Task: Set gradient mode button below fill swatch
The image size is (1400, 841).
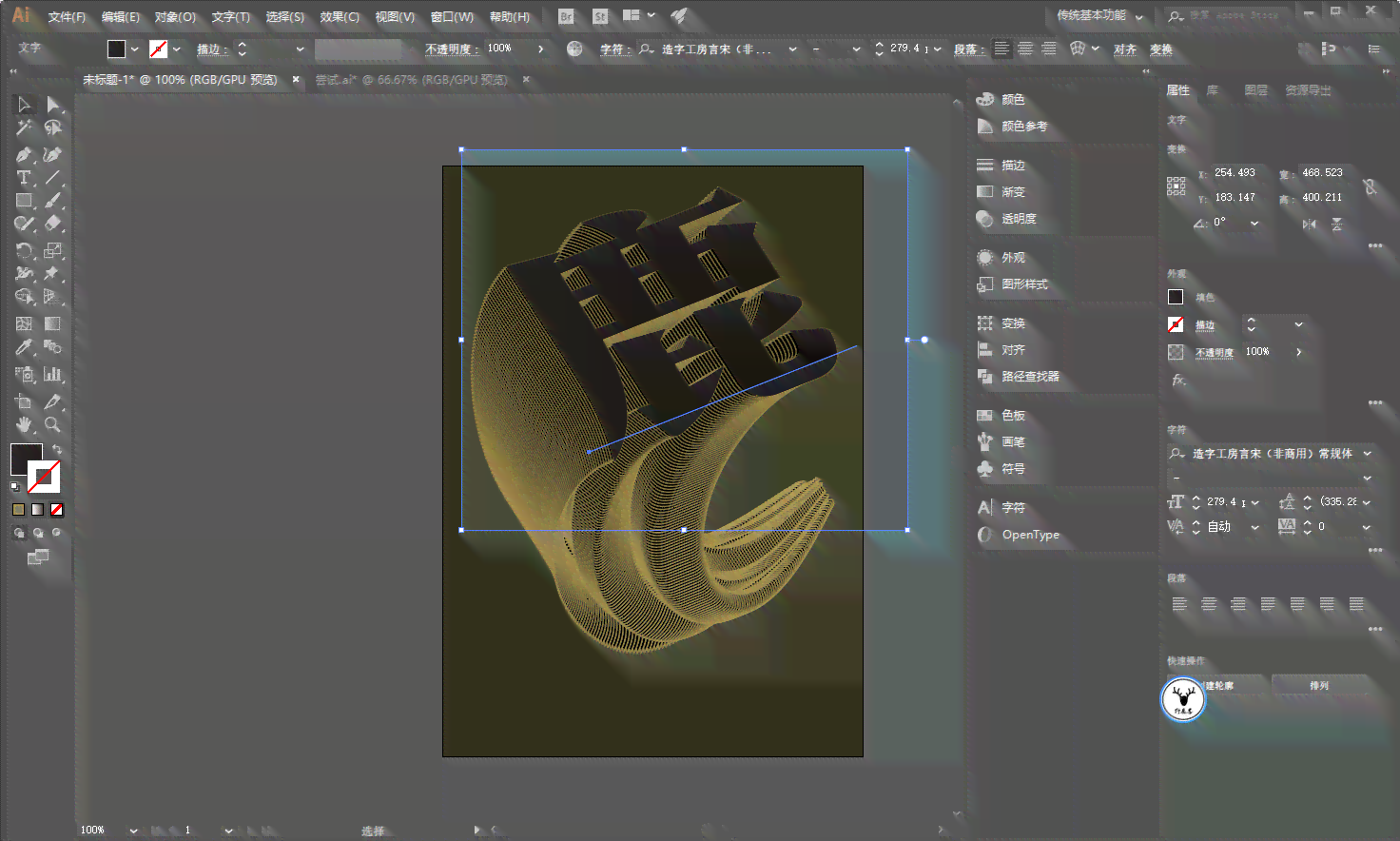Action: pos(38,510)
